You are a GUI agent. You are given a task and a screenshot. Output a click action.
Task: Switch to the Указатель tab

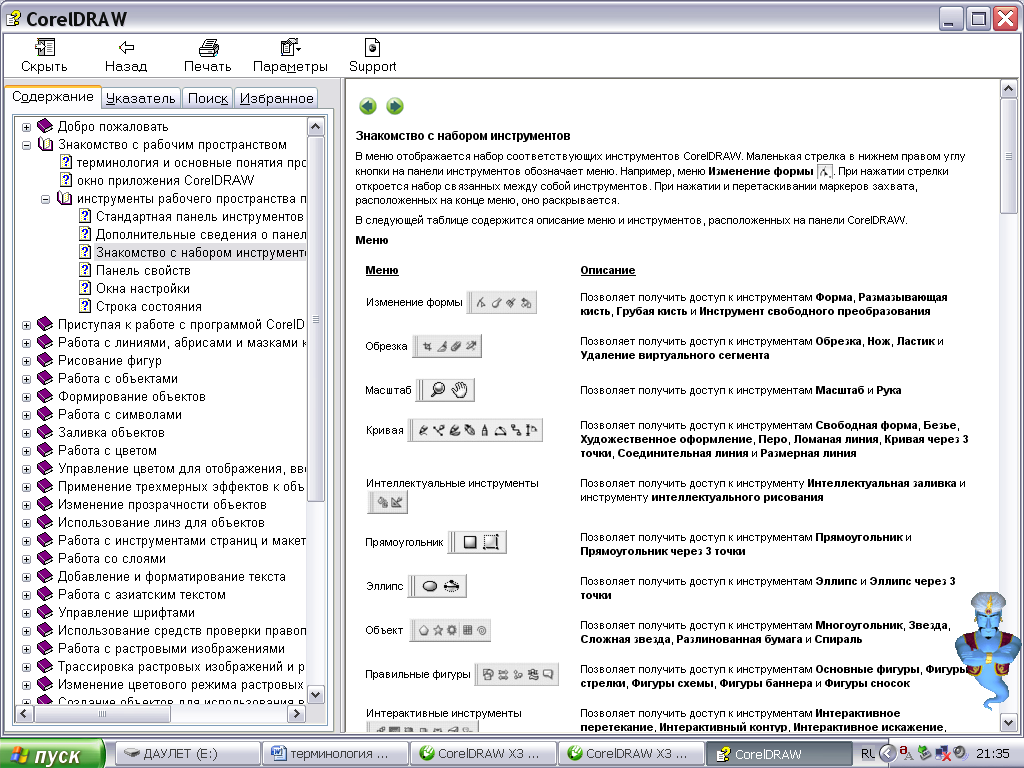coord(140,98)
